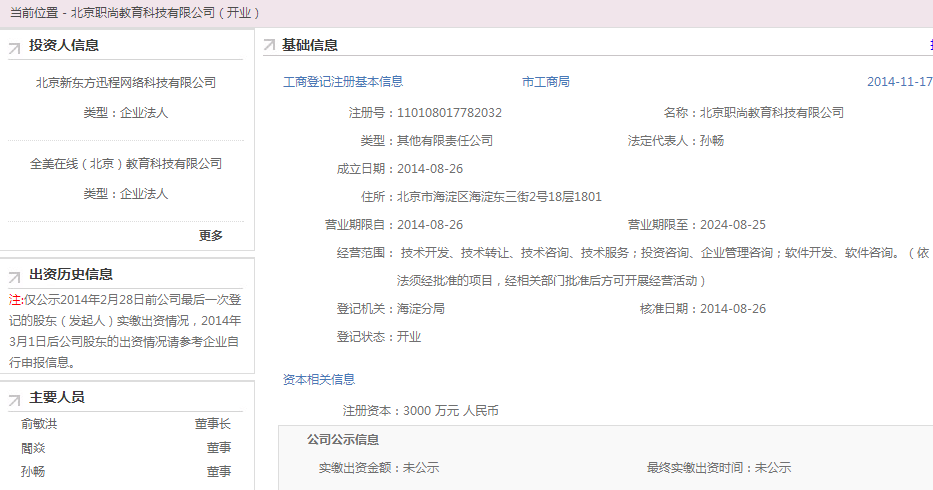Image resolution: width=933 pixels, height=490 pixels.
Task: Open the 资本相关信息 section link
Action: pos(319,380)
